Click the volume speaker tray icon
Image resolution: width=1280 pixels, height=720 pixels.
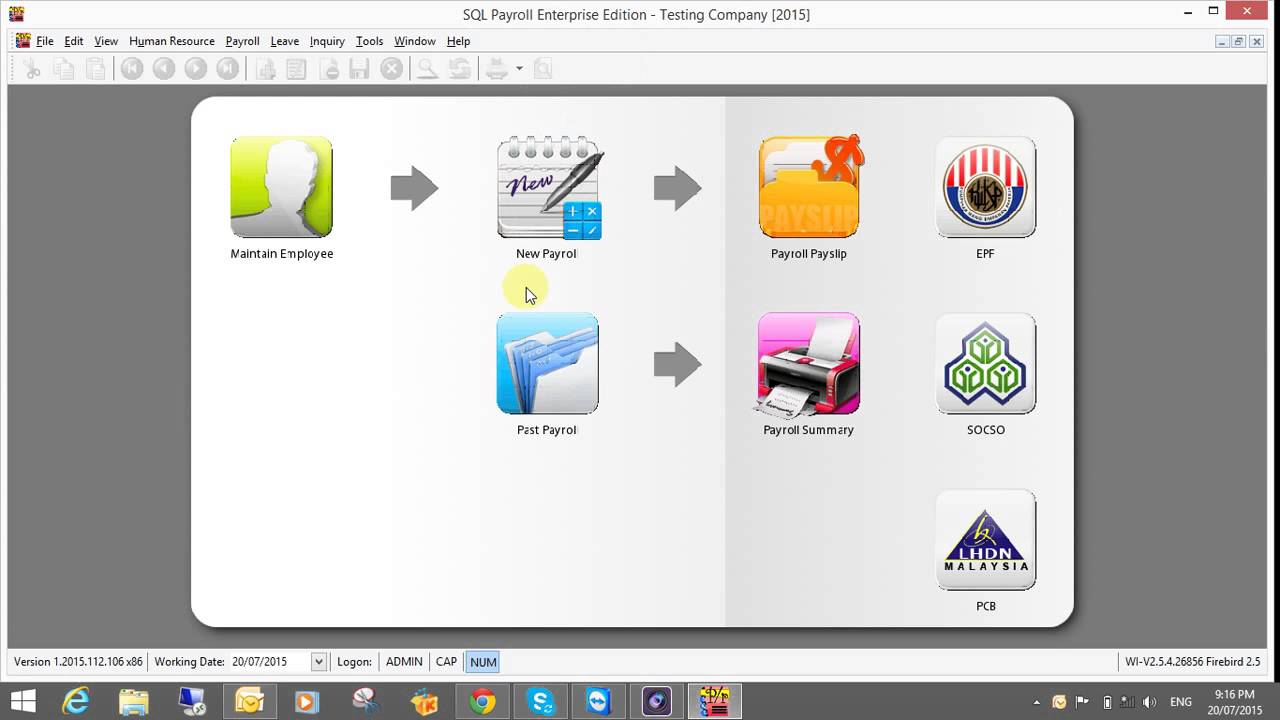1150,702
